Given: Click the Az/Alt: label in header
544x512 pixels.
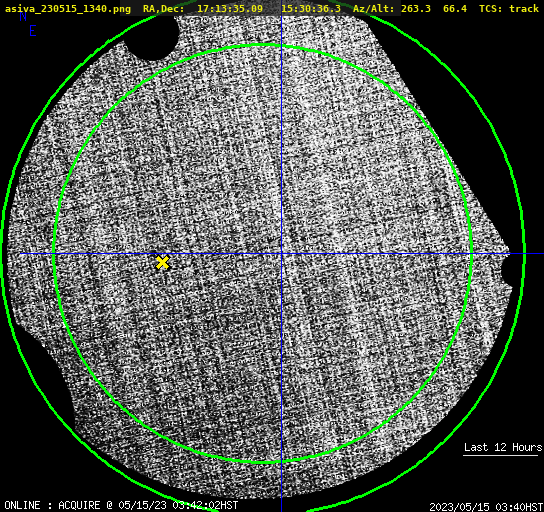Looking at the screenshot, I should [x=374, y=8].
